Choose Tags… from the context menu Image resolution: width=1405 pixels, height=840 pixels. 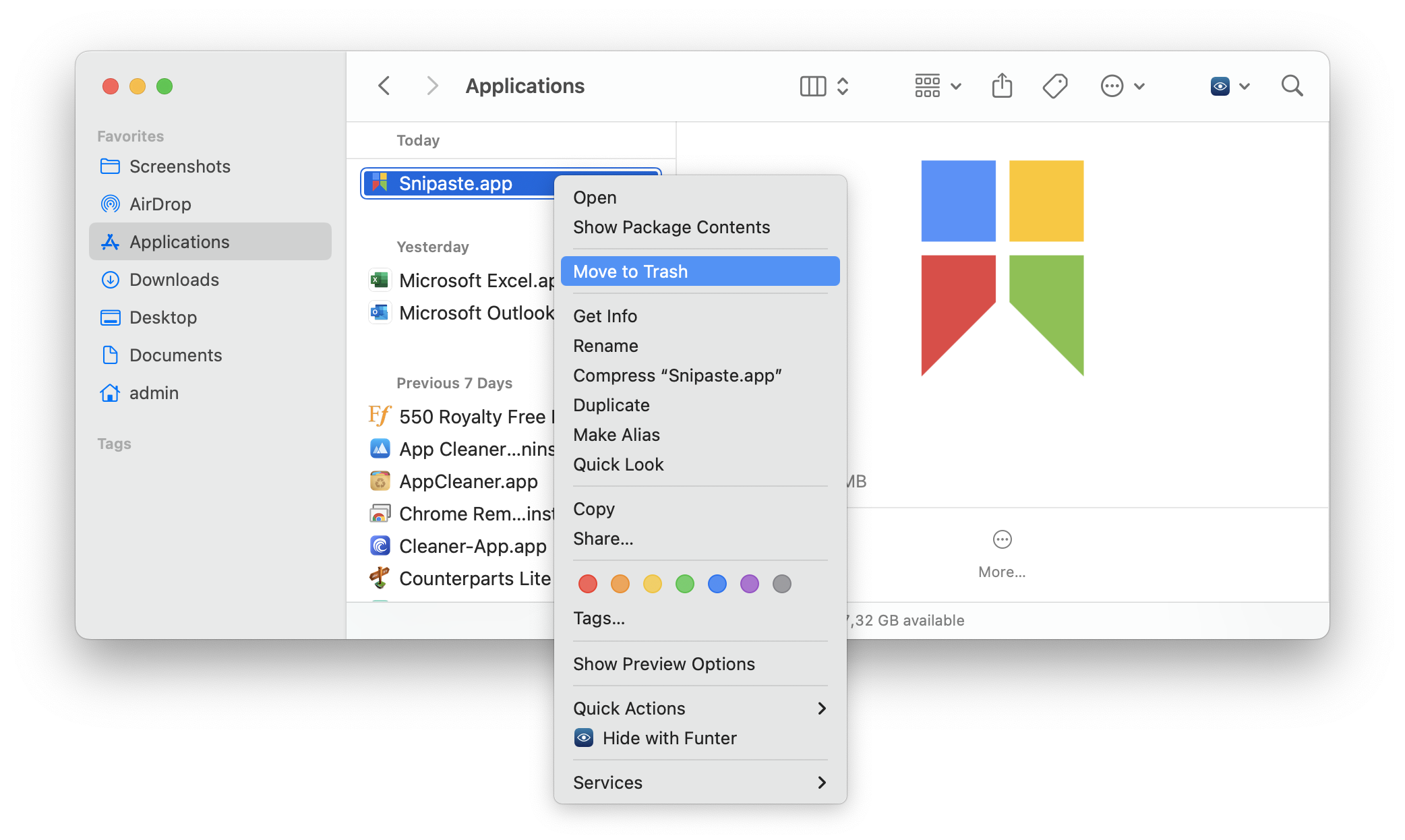point(700,618)
